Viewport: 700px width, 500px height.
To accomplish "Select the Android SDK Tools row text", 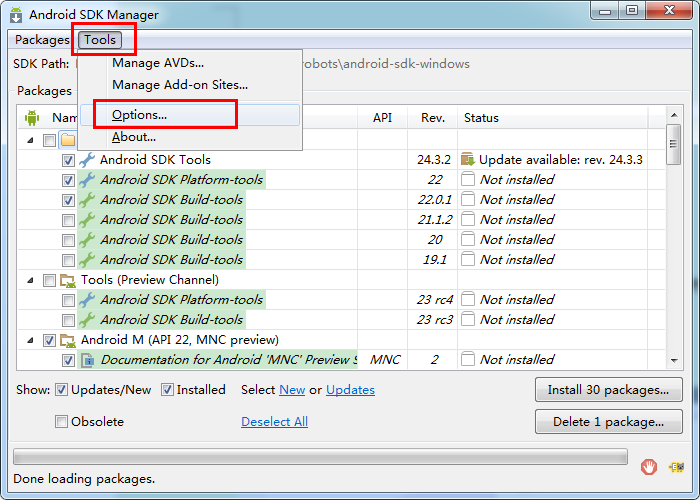I will [x=155, y=160].
